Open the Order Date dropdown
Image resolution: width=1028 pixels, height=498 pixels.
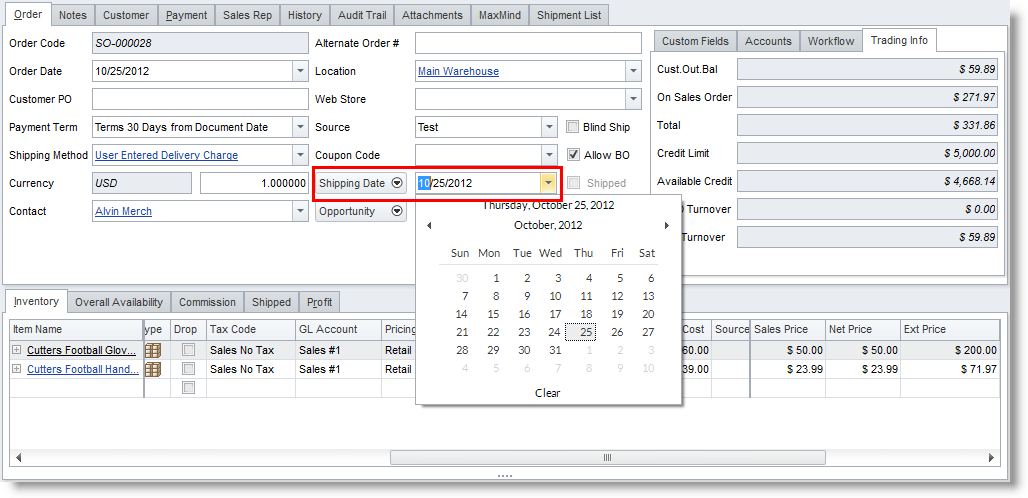pos(300,71)
